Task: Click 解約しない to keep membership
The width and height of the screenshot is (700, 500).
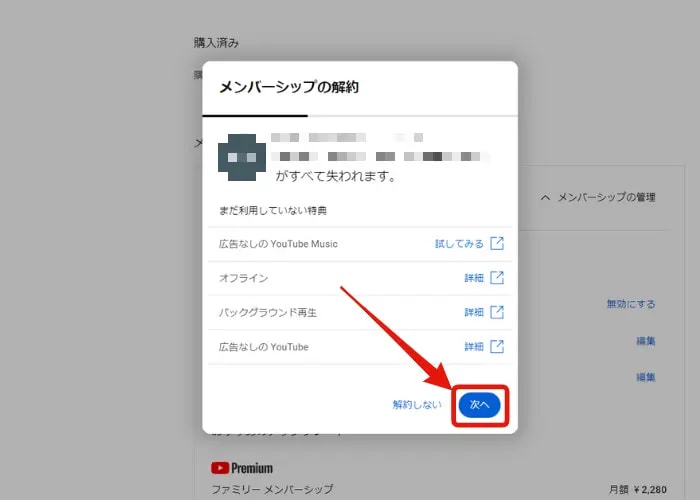Action: pos(416,405)
